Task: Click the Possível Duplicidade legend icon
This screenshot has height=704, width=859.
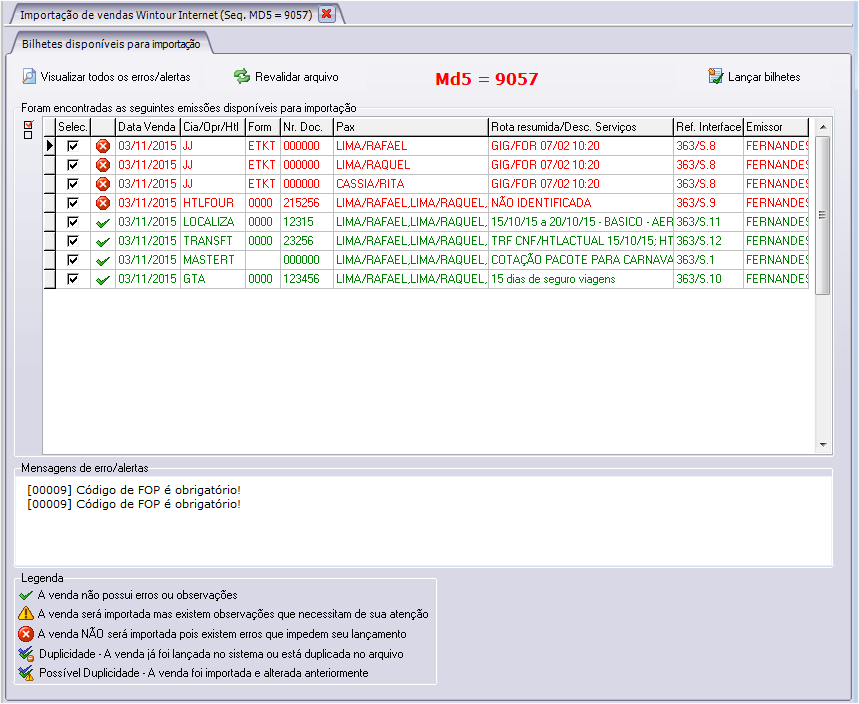Action: [x=26, y=673]
